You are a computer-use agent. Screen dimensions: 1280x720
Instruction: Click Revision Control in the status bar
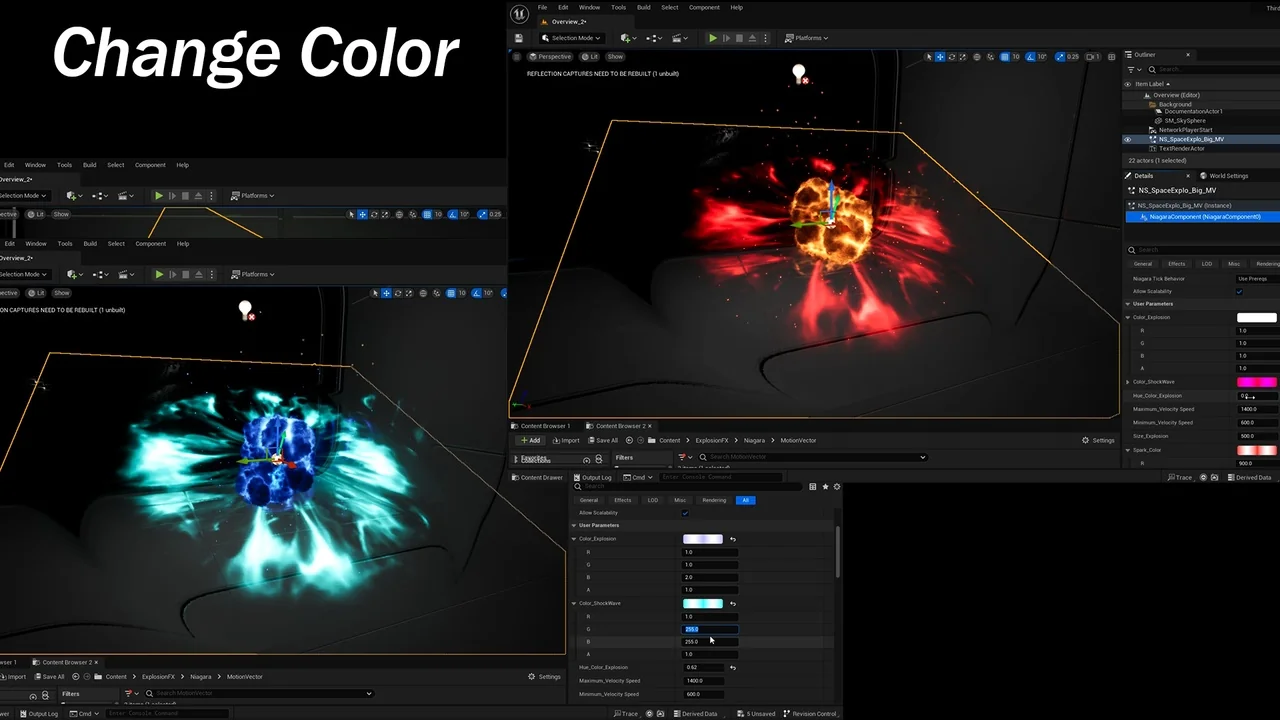[814, 714]
